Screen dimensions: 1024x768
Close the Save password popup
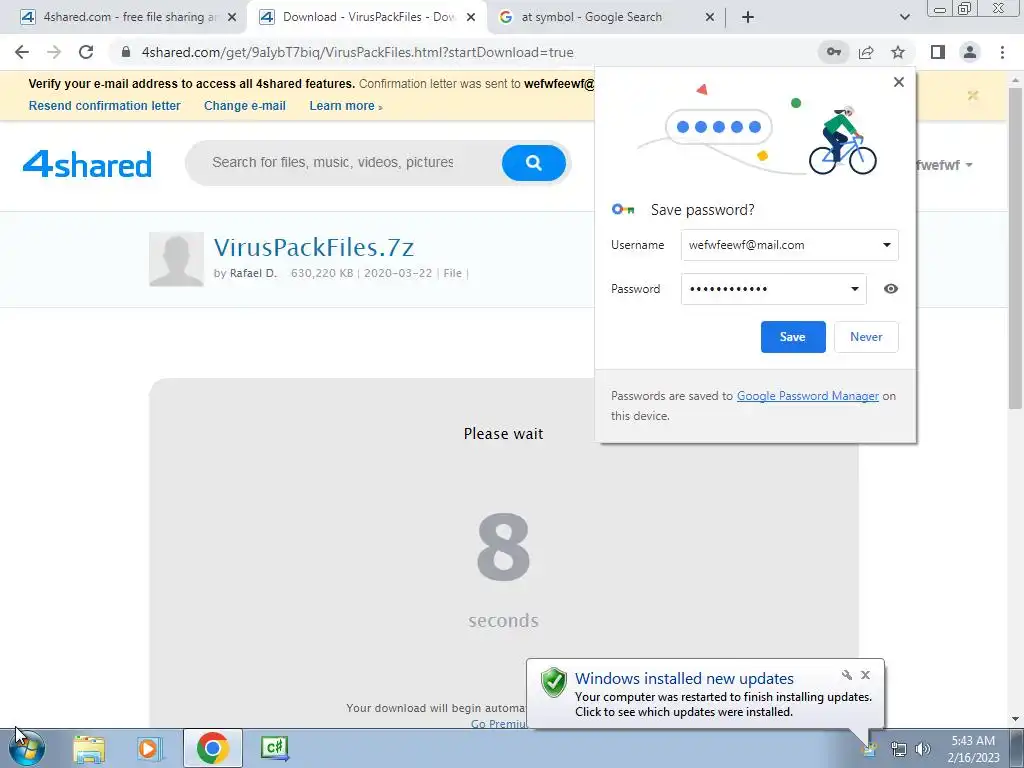pyautogui.click(x=899, y=82)
